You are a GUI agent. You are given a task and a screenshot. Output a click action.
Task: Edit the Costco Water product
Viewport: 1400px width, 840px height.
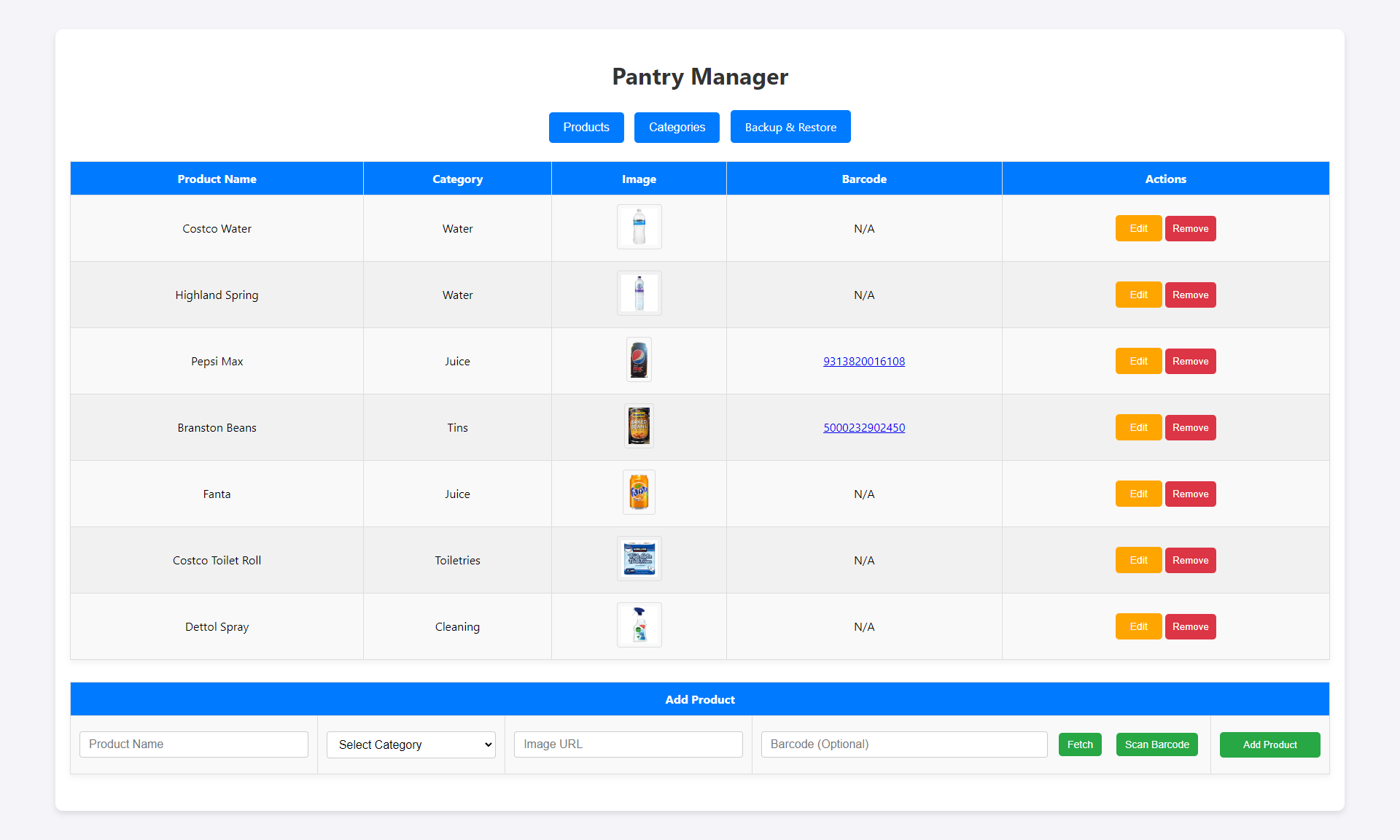pos(1138,229)
